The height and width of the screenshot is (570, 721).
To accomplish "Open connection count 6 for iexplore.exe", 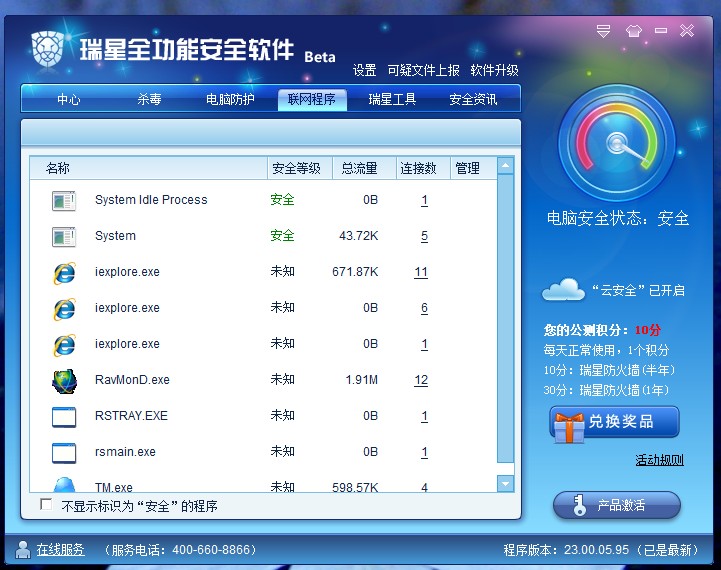I will [424, 308].
